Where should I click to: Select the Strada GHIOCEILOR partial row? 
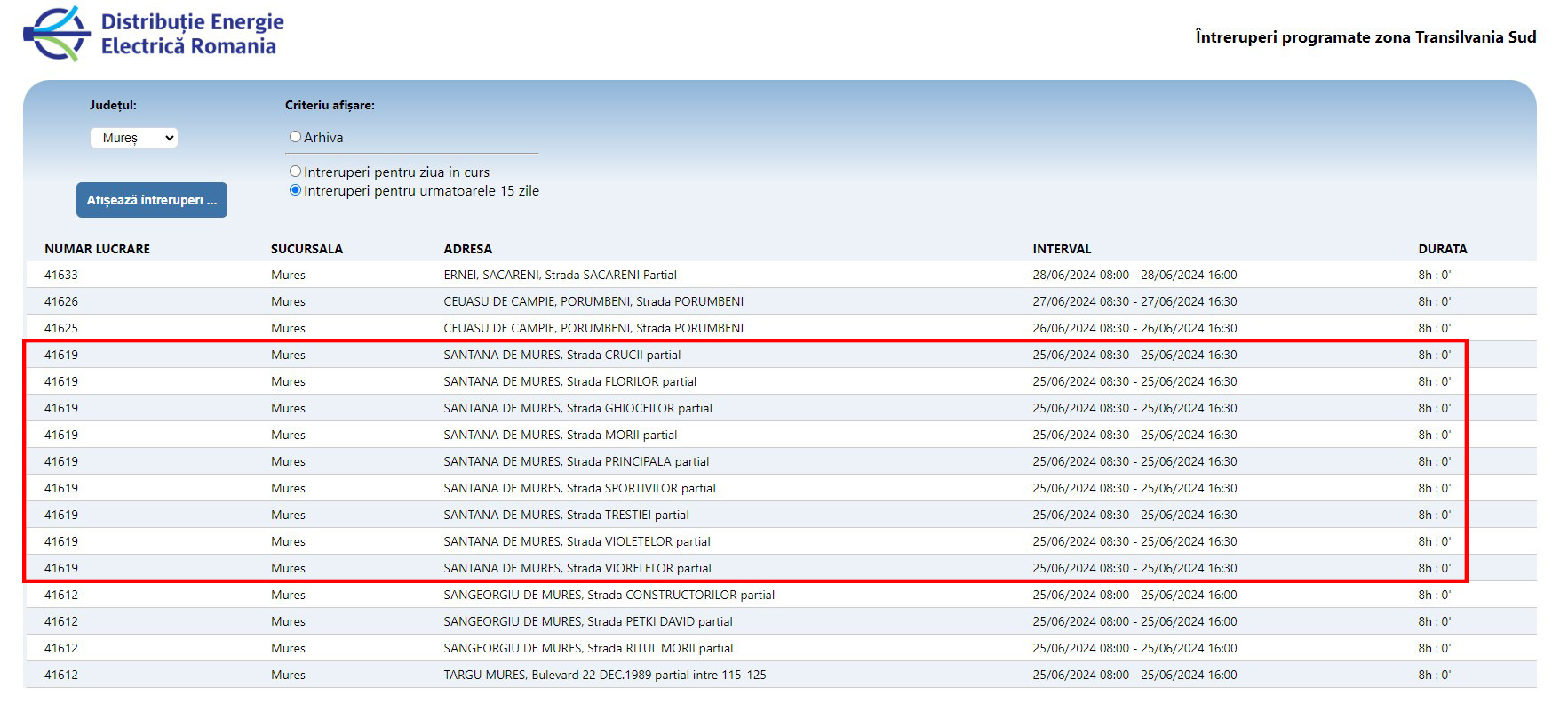point(577,408)
